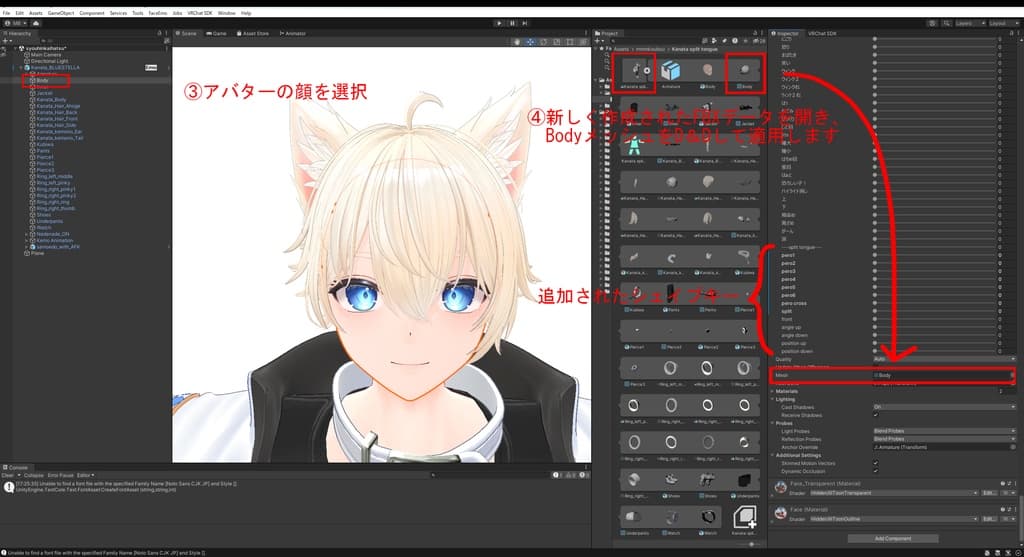Toggle Skinned Motion Vectors checkbox
This screenshot has height=557, width=1024.
(x=876, y=463)
